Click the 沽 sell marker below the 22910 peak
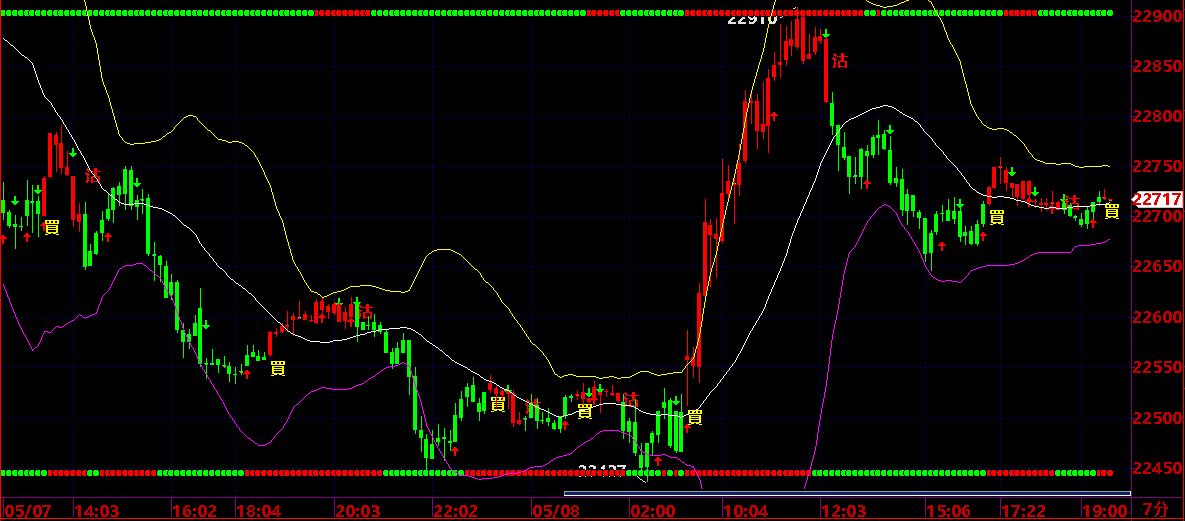Image resolution: width=1185 pixels, height=521 pixels. tap(839, 62)
